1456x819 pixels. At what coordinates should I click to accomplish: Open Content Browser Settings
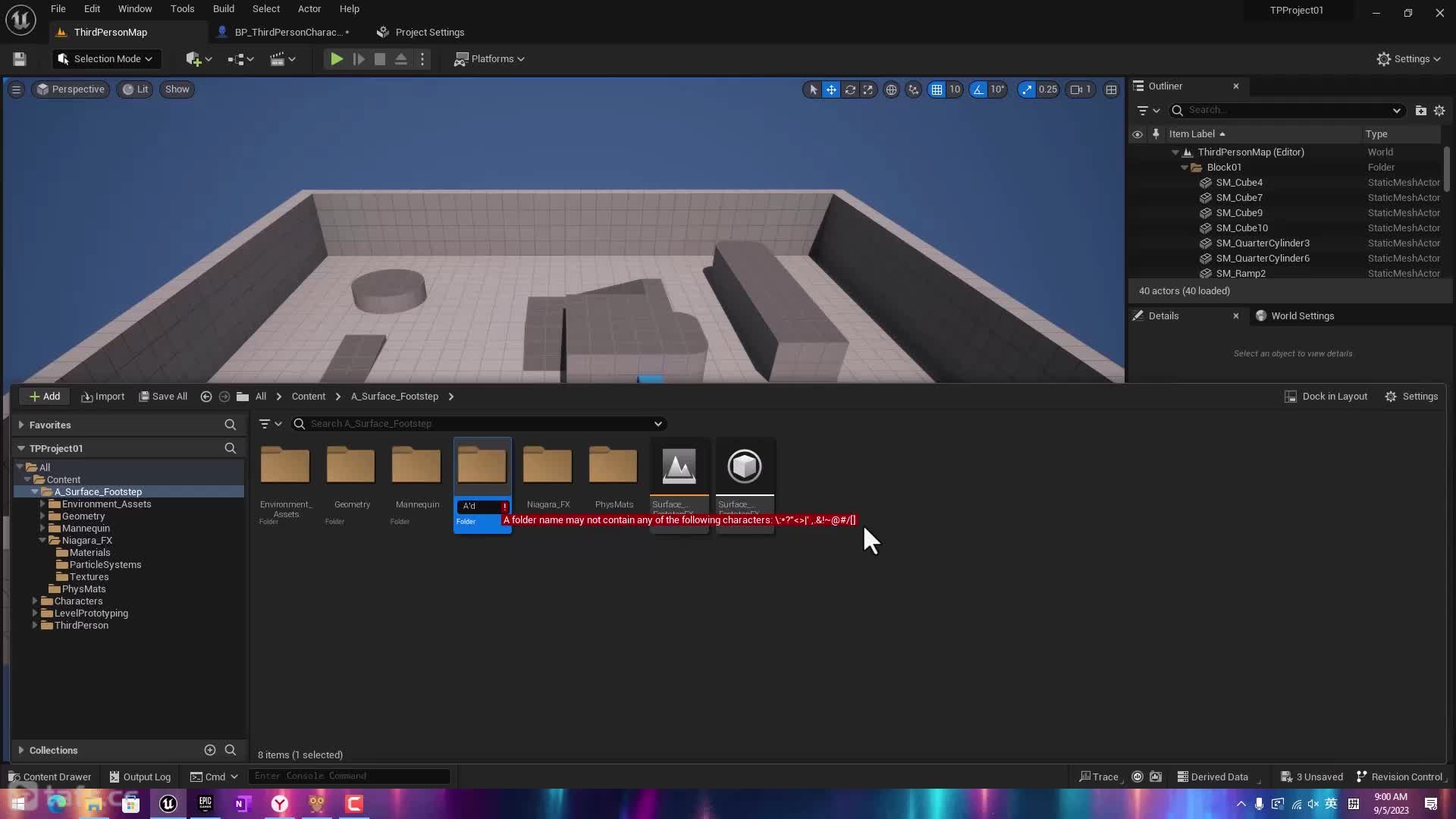coord(1411,397)
